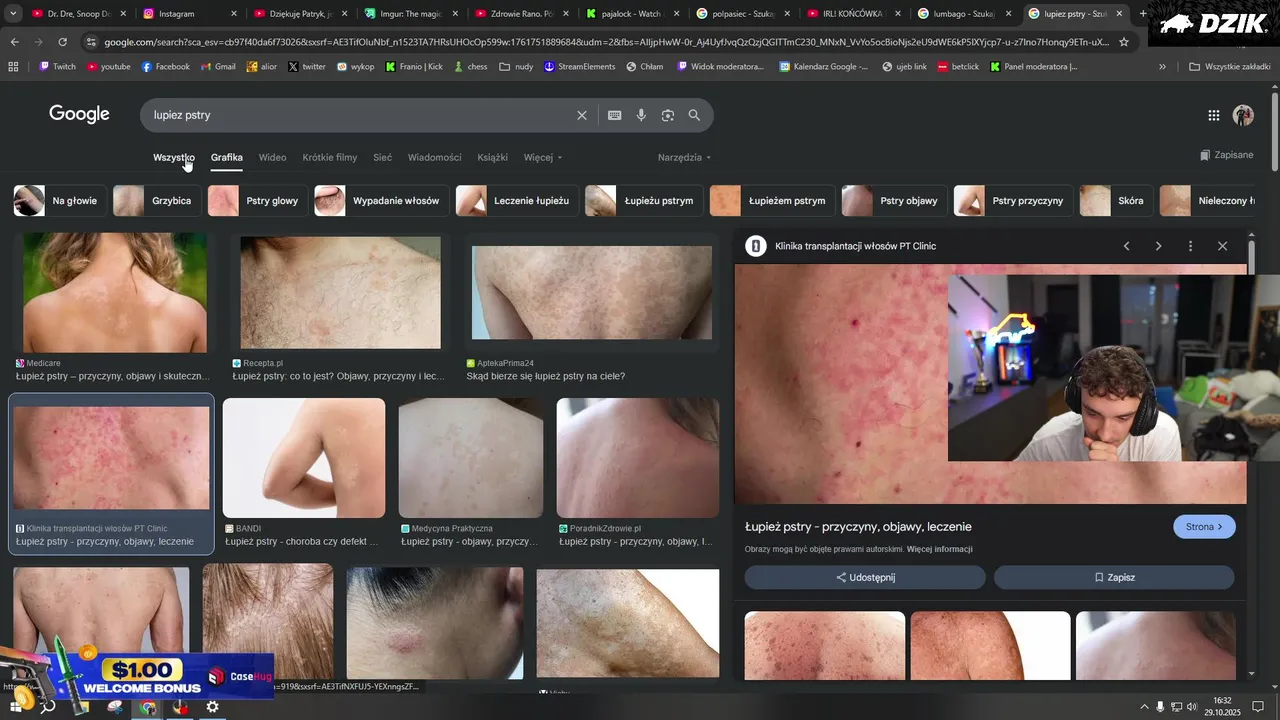Open three-dot options in preview panel
The image size is (1280, 720).
point(1190,246)
